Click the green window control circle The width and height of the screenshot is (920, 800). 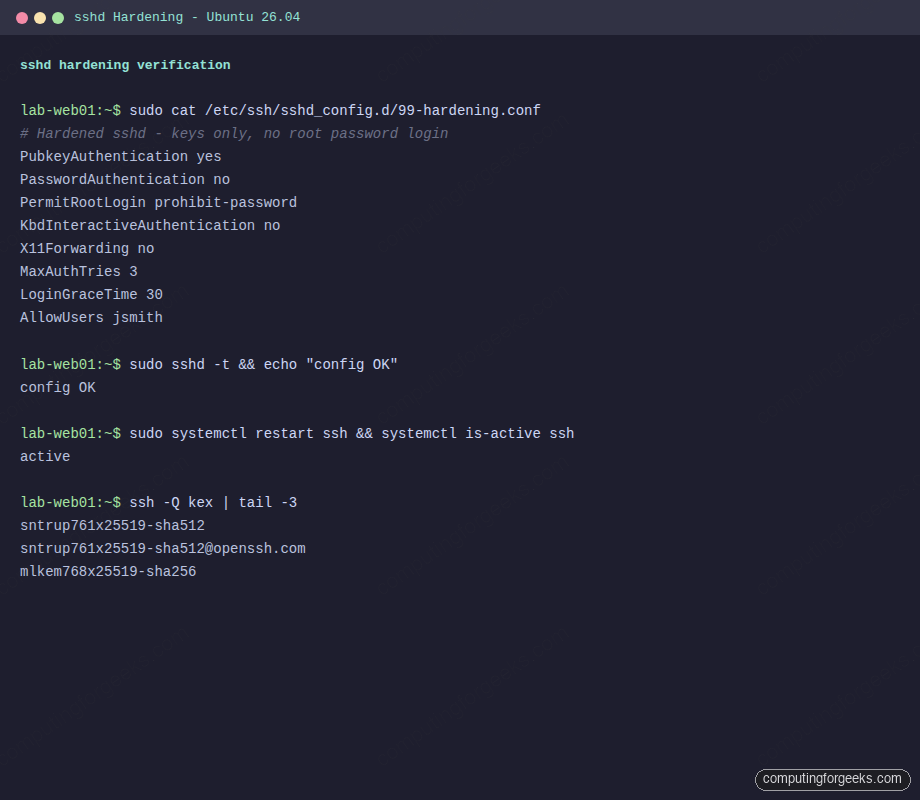click(58, 17)
